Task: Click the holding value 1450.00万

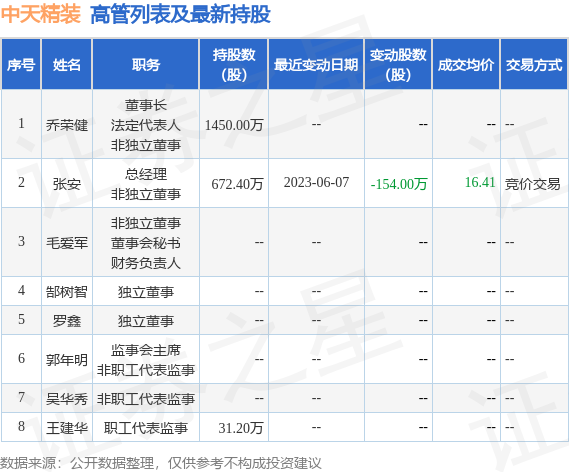Action: (x=234, y=125)
